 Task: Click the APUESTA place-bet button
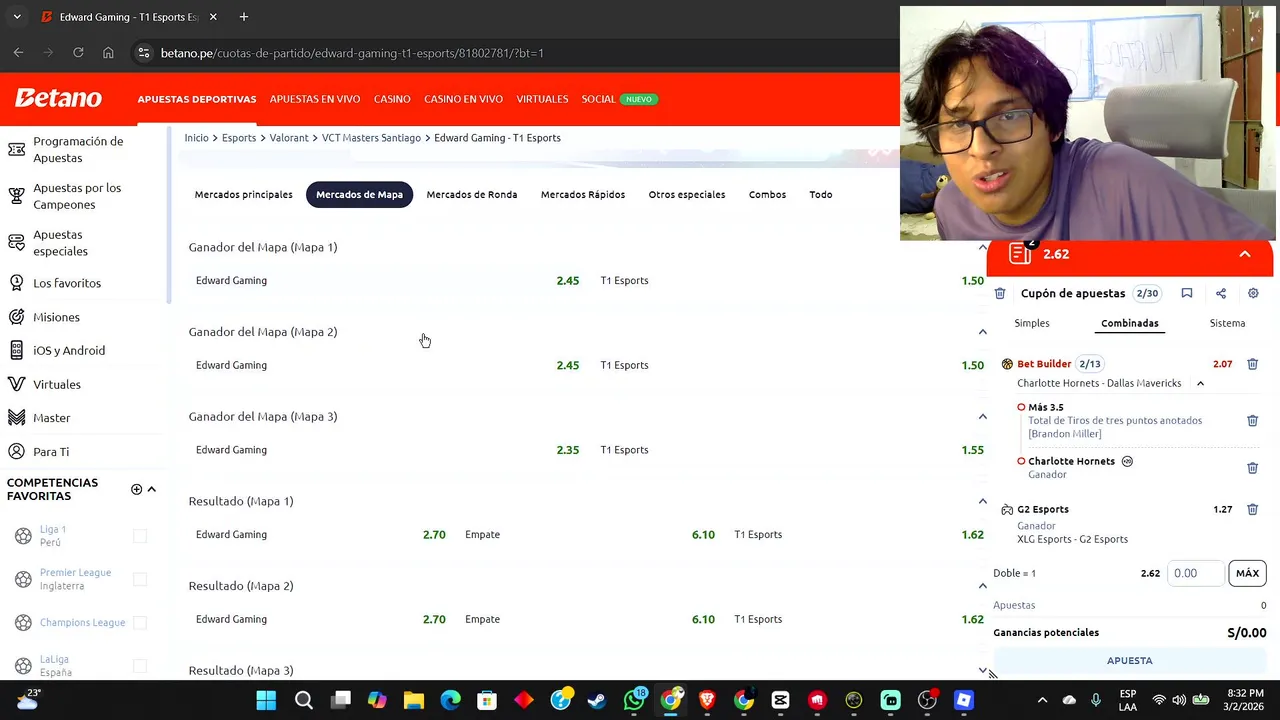(x=1130, y=661)
